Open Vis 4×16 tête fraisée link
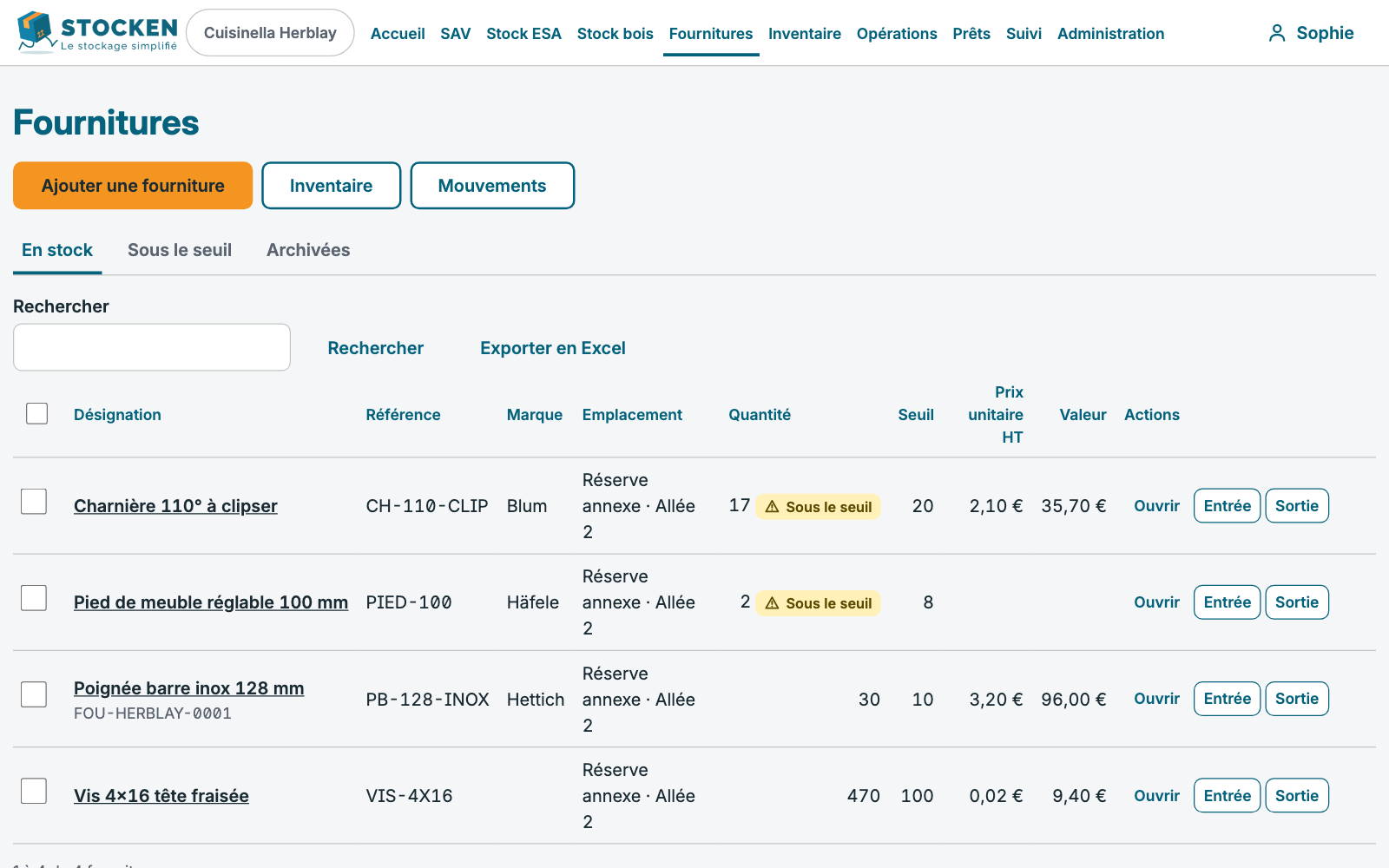The width and height of the screenshot is (1389, 868). coord(161,796)
